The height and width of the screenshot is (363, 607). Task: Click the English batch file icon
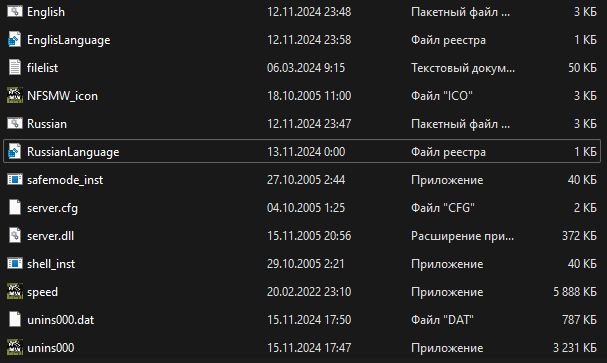15,12
